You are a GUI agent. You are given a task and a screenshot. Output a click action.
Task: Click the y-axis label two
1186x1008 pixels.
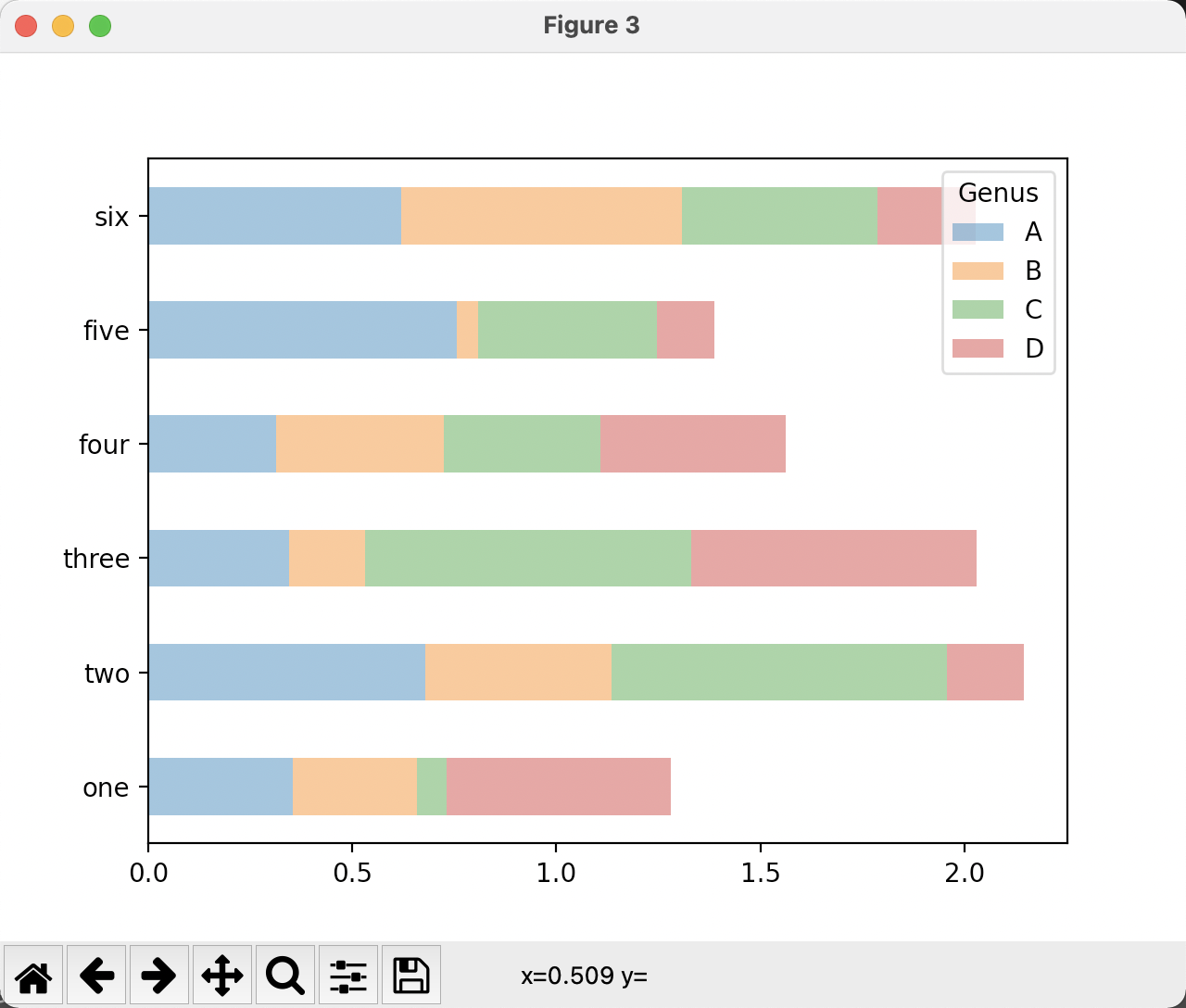(x=107, y=674)
